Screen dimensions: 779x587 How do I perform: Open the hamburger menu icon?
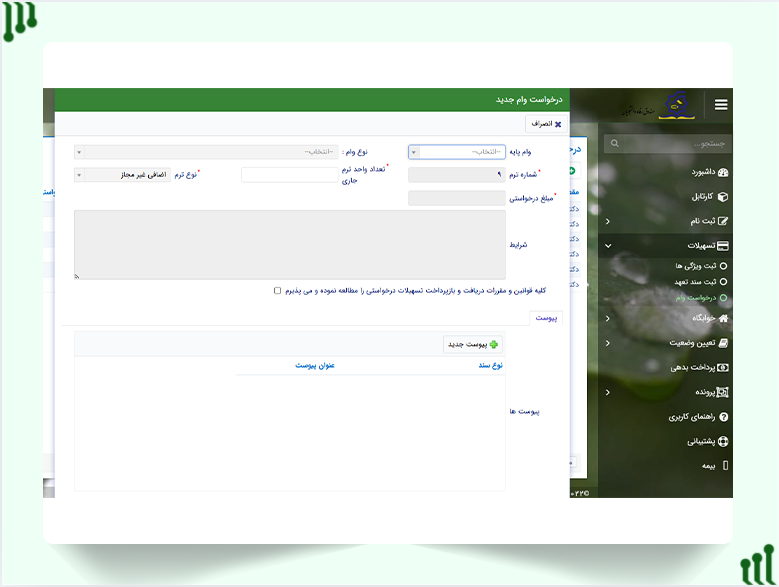point(720,104)
